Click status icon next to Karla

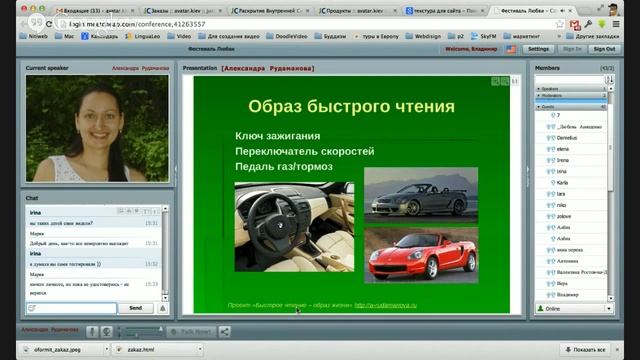pos(553,183)
